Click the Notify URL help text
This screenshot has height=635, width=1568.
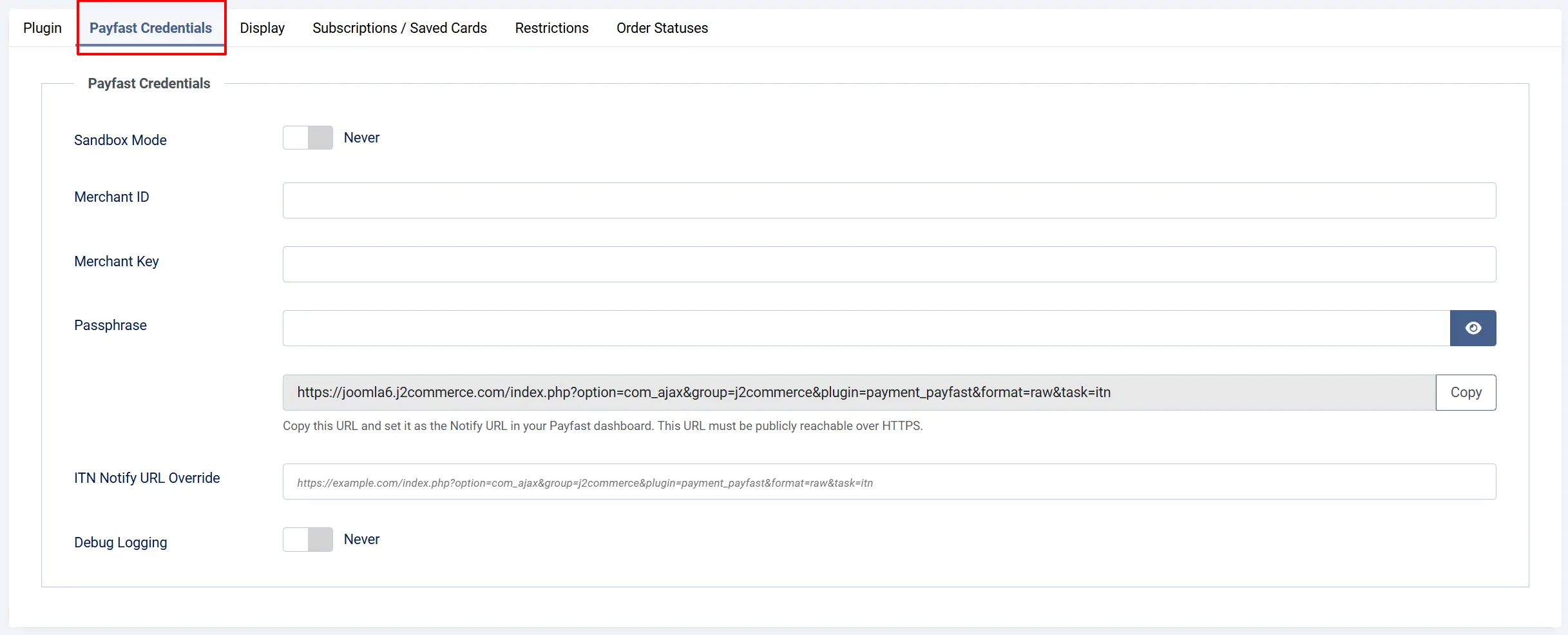point(602,426)
